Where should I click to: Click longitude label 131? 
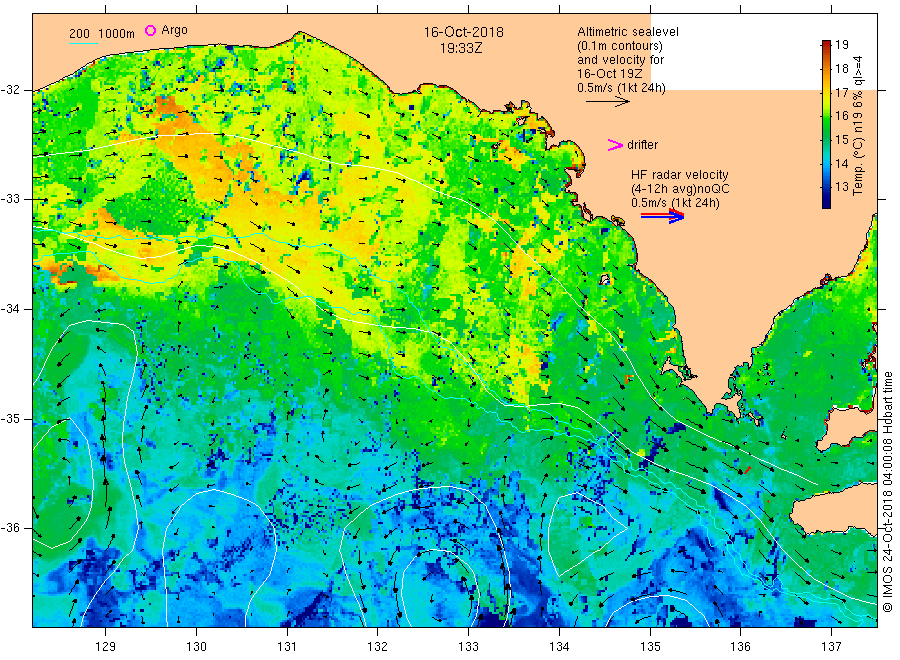coord(287,647)
